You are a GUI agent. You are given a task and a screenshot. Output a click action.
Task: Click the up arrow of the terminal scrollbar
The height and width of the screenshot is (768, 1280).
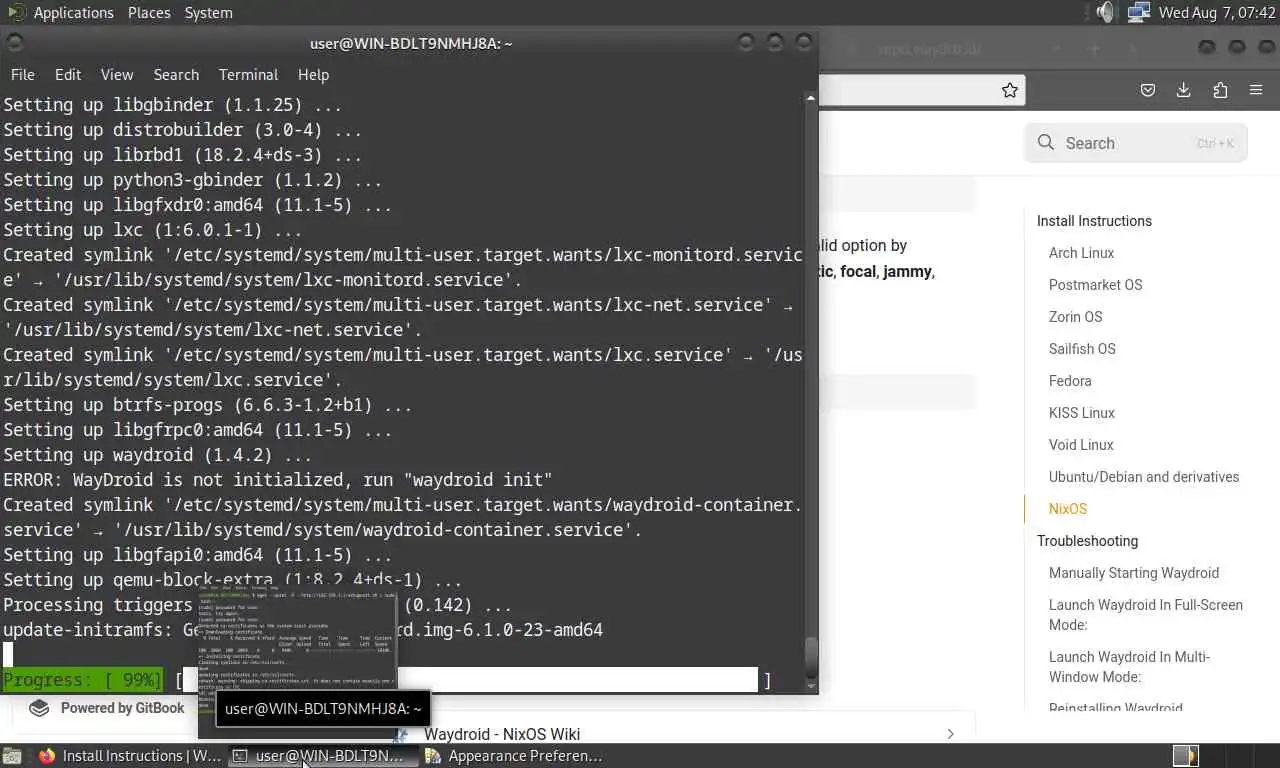pos(811,98)
